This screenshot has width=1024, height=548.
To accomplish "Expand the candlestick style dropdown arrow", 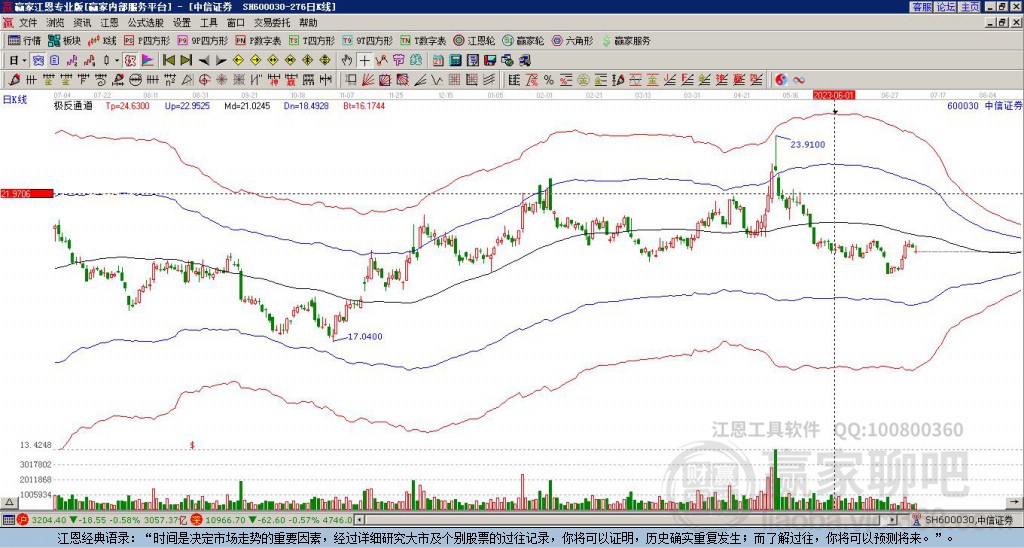I will pyautogui.click(x=117, y=61).
